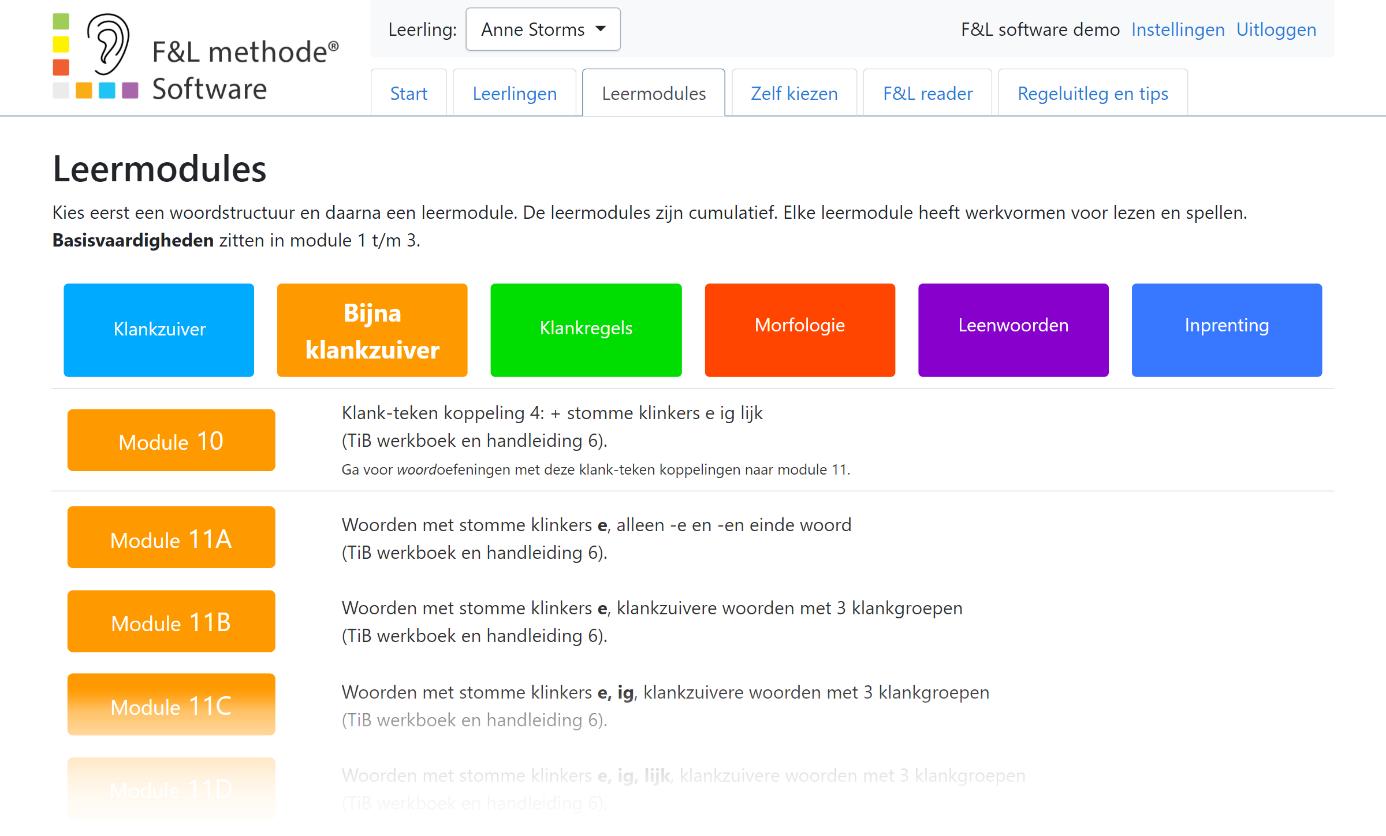Go to the Zelf kiezen tab
Screen dimensions: 1386x836
(x=794, y=94)
